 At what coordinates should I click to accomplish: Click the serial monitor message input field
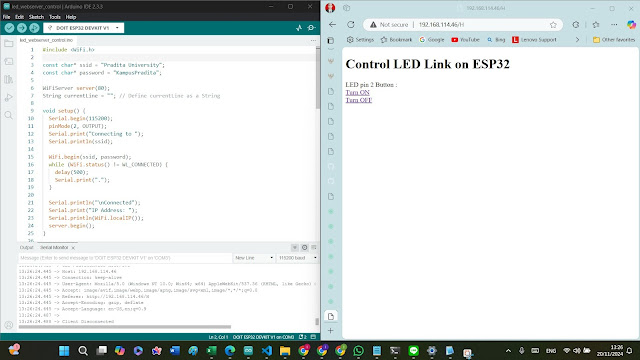[x=125, y=258]
